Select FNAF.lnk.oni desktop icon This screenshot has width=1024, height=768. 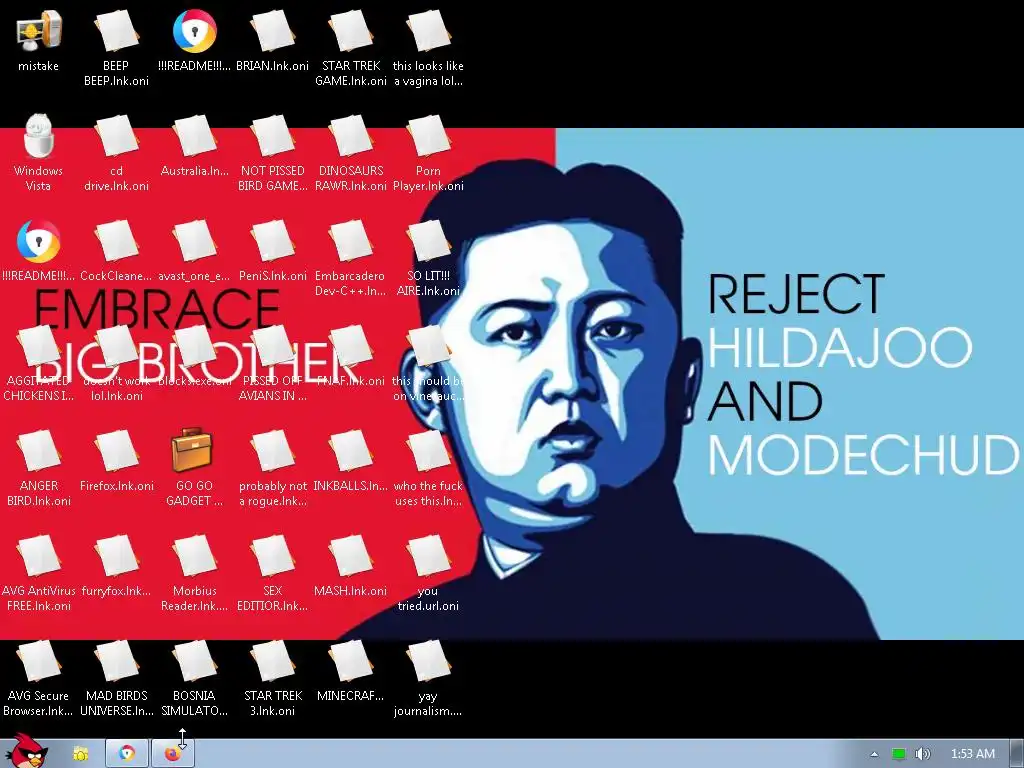coord(351,347)
